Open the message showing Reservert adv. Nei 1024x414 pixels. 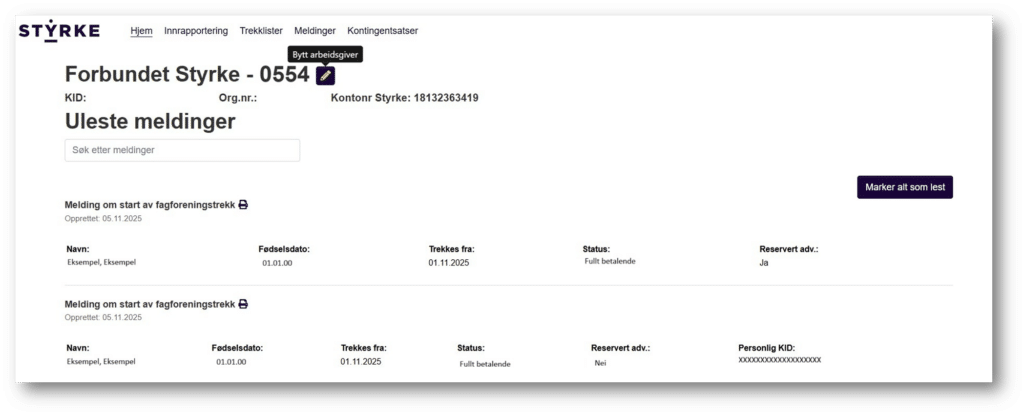coord(149,303)
